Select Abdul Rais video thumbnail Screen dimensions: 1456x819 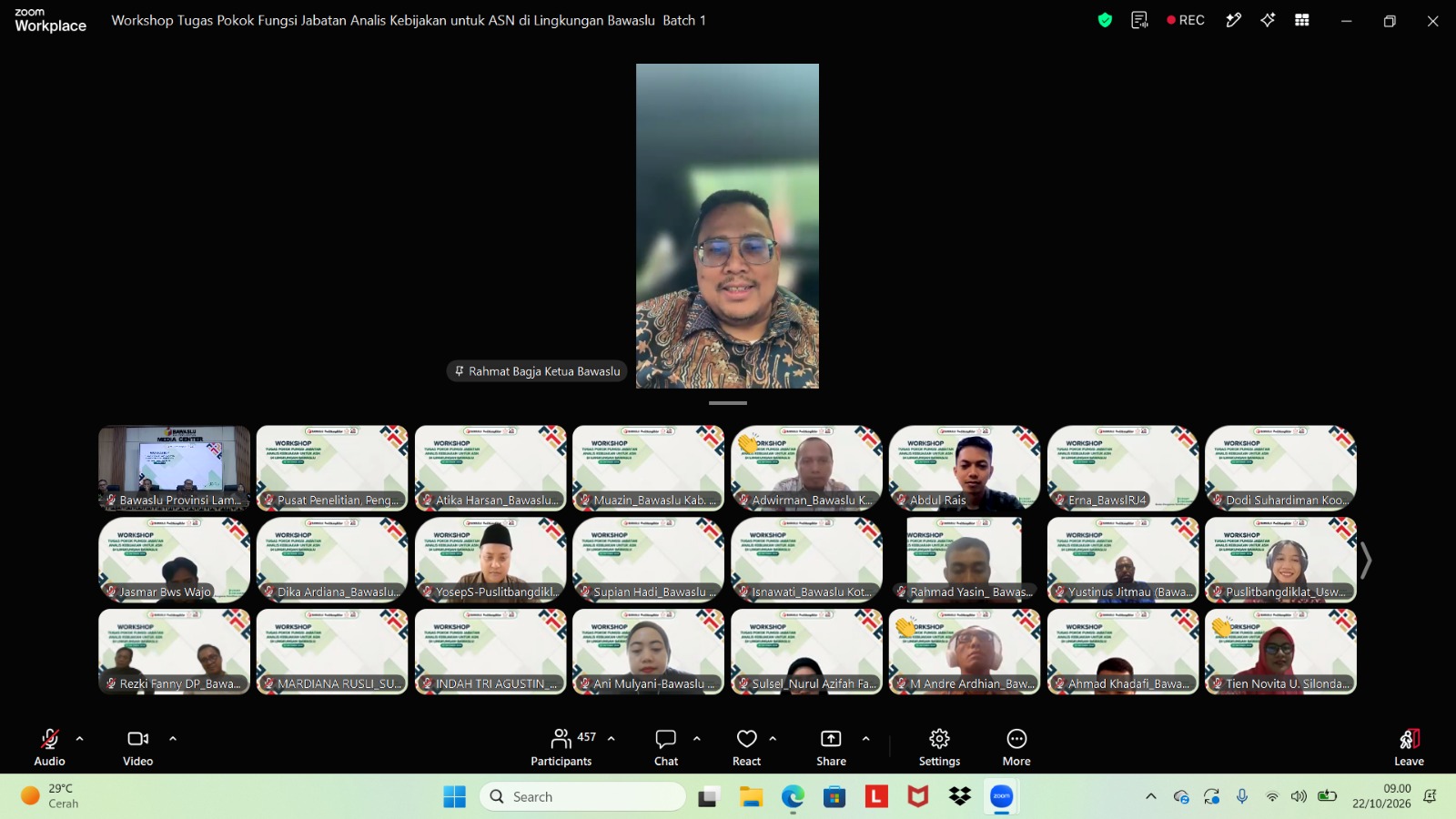(x=965, y=468)
